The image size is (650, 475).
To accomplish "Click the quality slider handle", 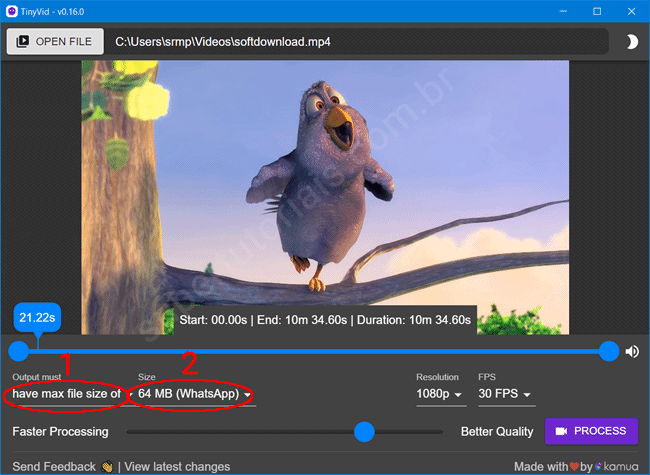I will 364,431.
